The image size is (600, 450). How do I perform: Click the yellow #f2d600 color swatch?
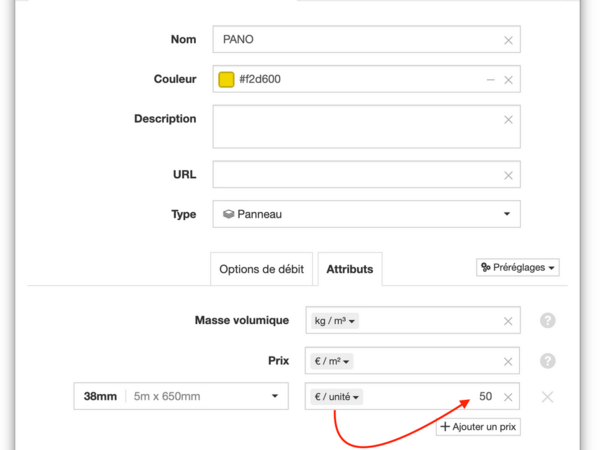click(x=226, y=80)
